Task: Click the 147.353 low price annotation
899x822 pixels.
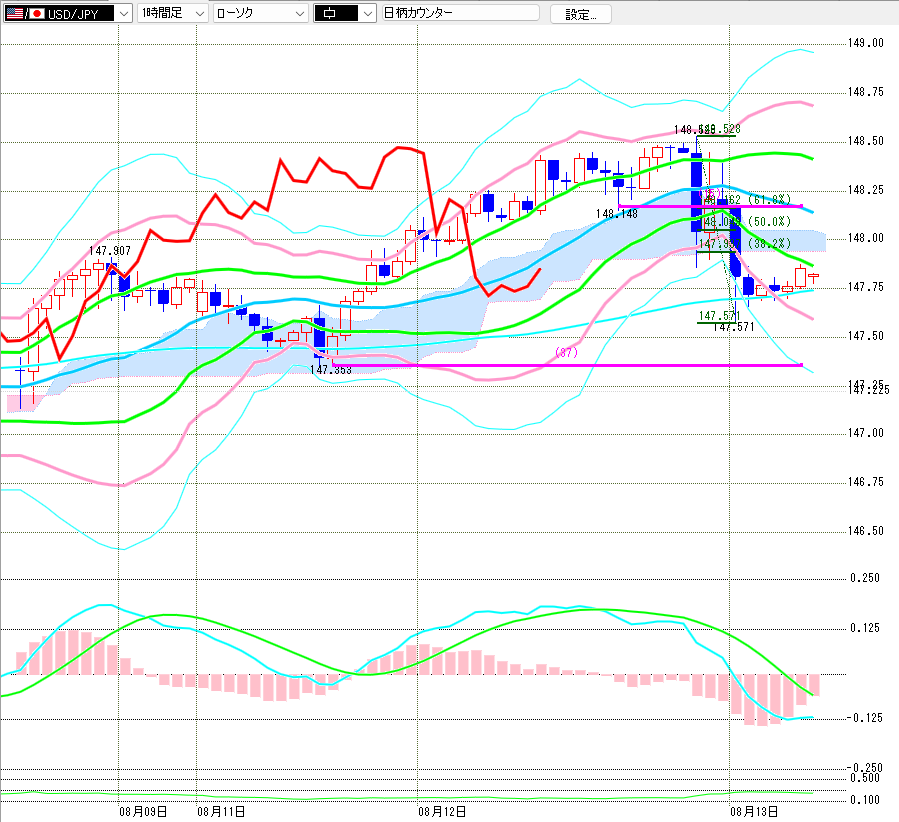Action: pyautogui.click(x=331, y=370)
